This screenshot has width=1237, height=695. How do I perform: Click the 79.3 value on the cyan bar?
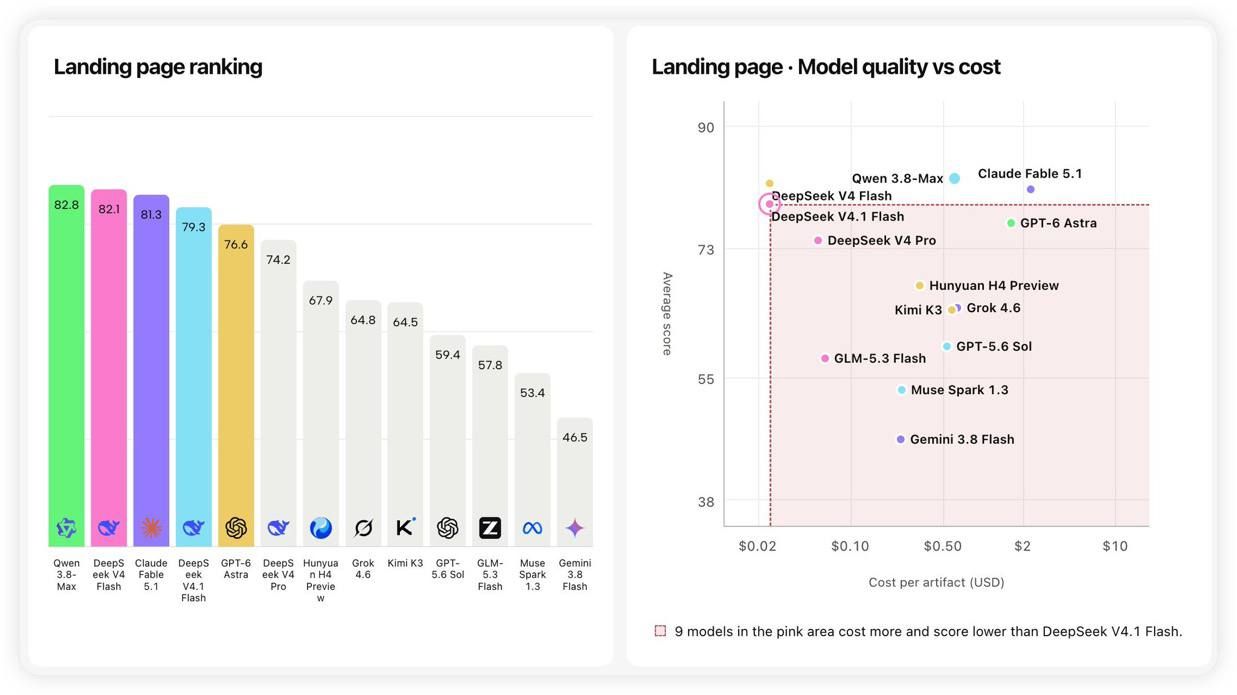(193, 227)
